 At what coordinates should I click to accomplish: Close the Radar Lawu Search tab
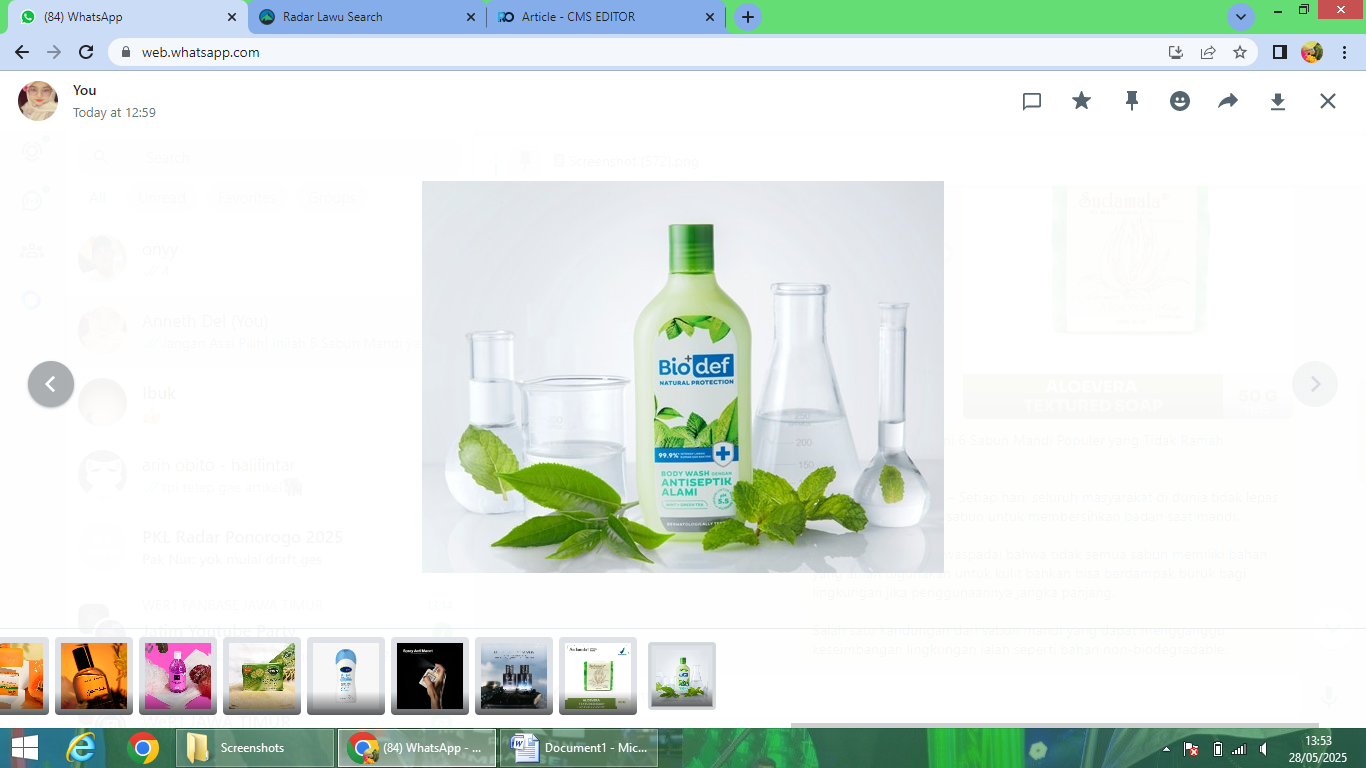click(471, 17)
